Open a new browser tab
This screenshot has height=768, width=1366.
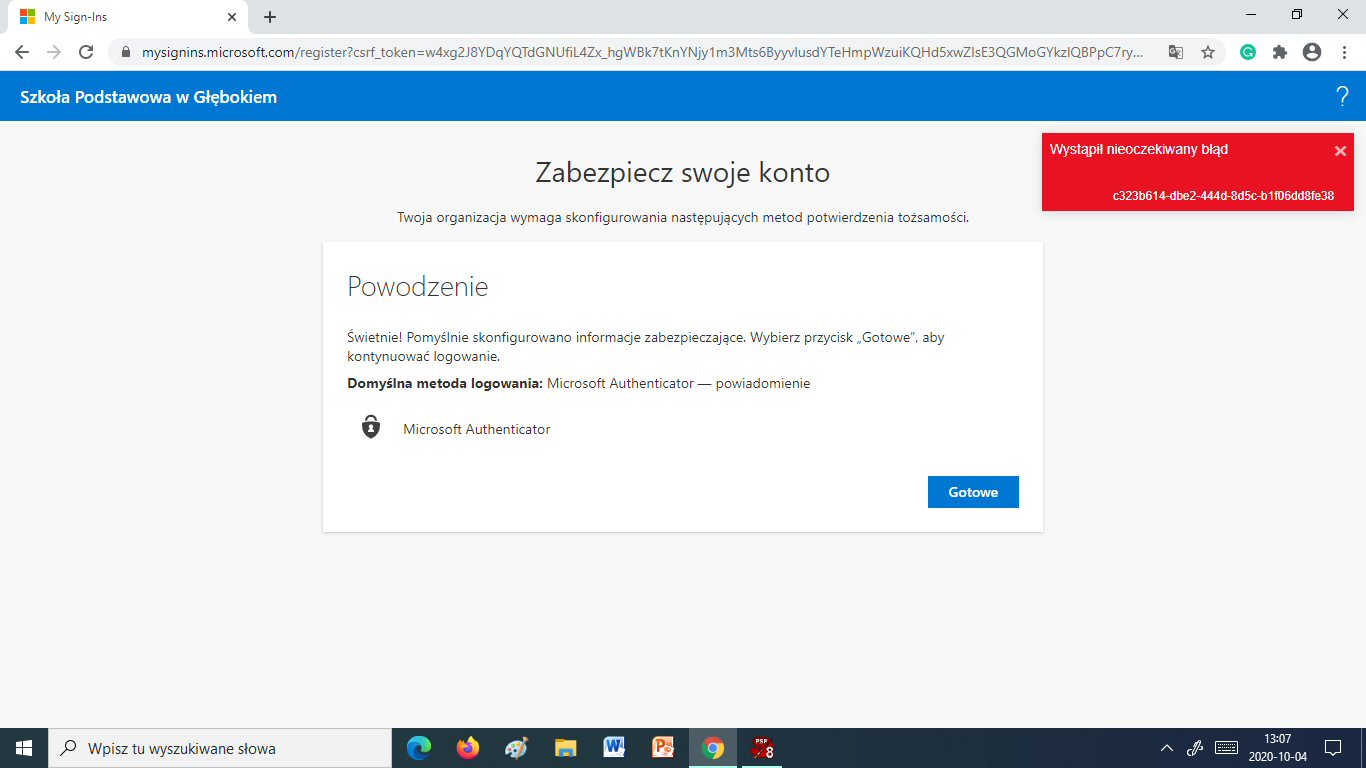pyautogui.click(x=270, y=17)
